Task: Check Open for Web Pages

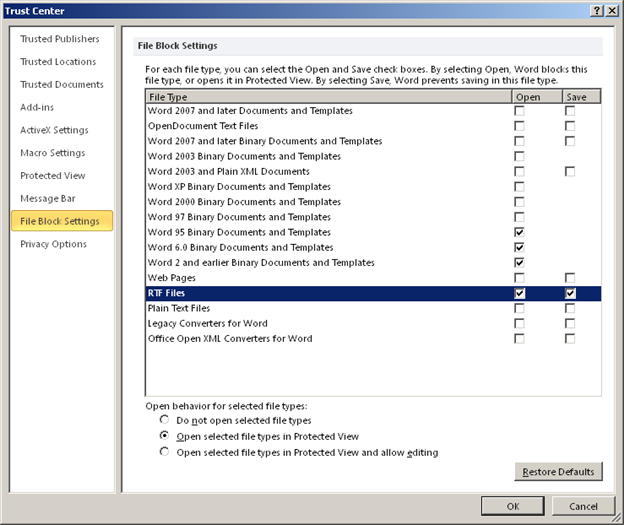Action: tap(519, 278)
